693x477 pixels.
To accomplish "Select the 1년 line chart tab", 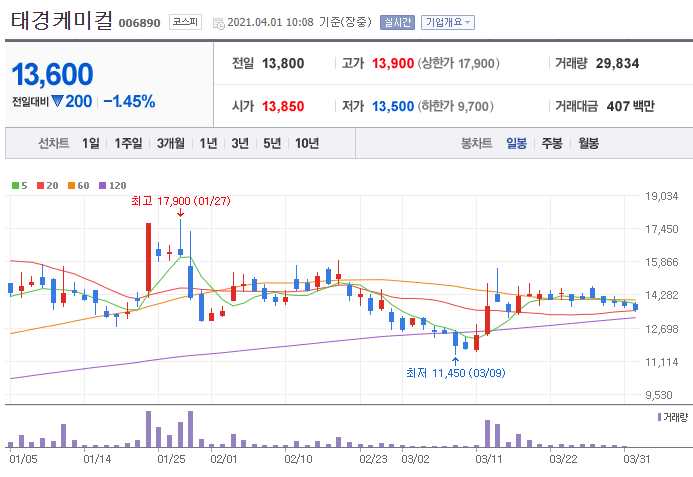I will tap(208, 143).
